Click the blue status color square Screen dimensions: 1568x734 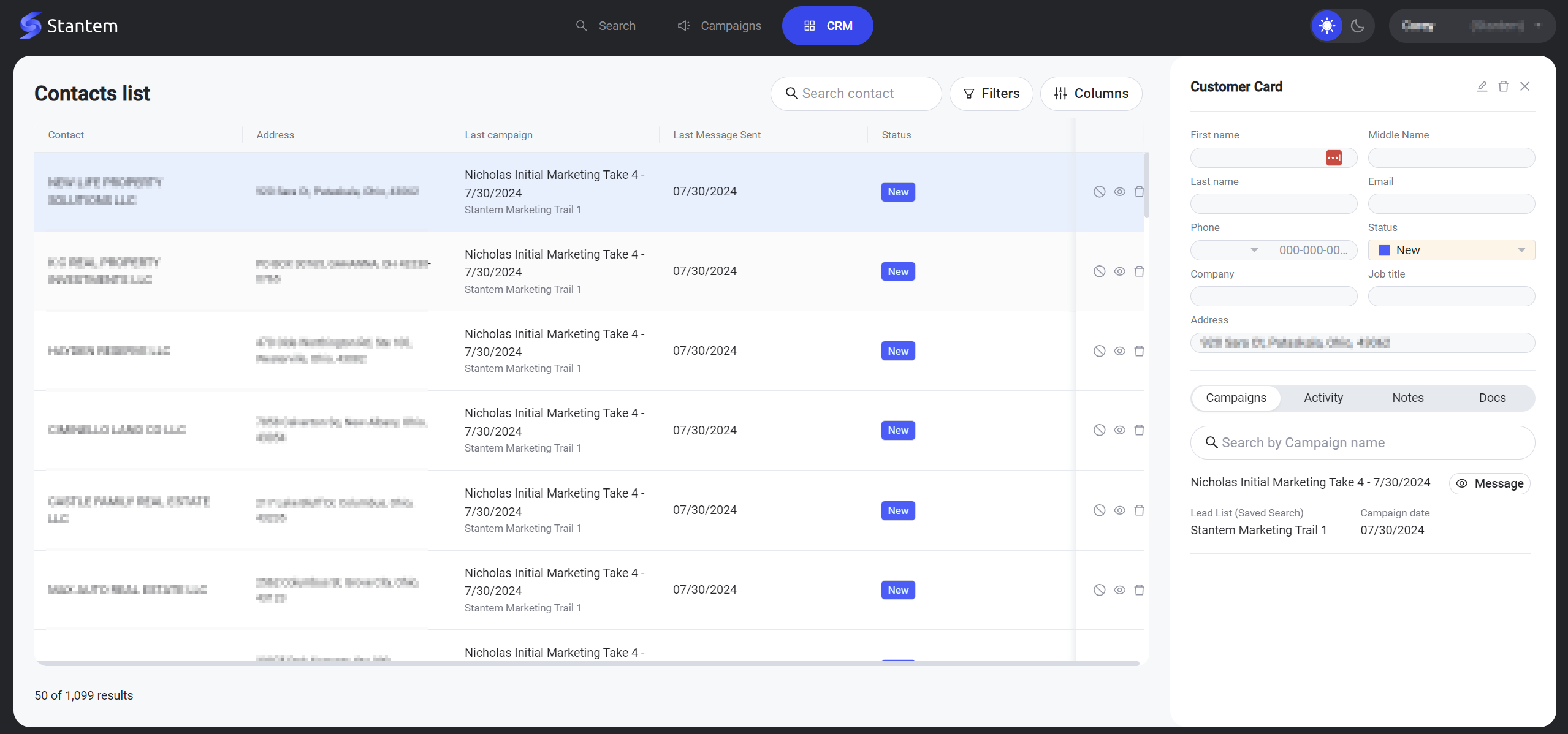tap(1384, 250)
